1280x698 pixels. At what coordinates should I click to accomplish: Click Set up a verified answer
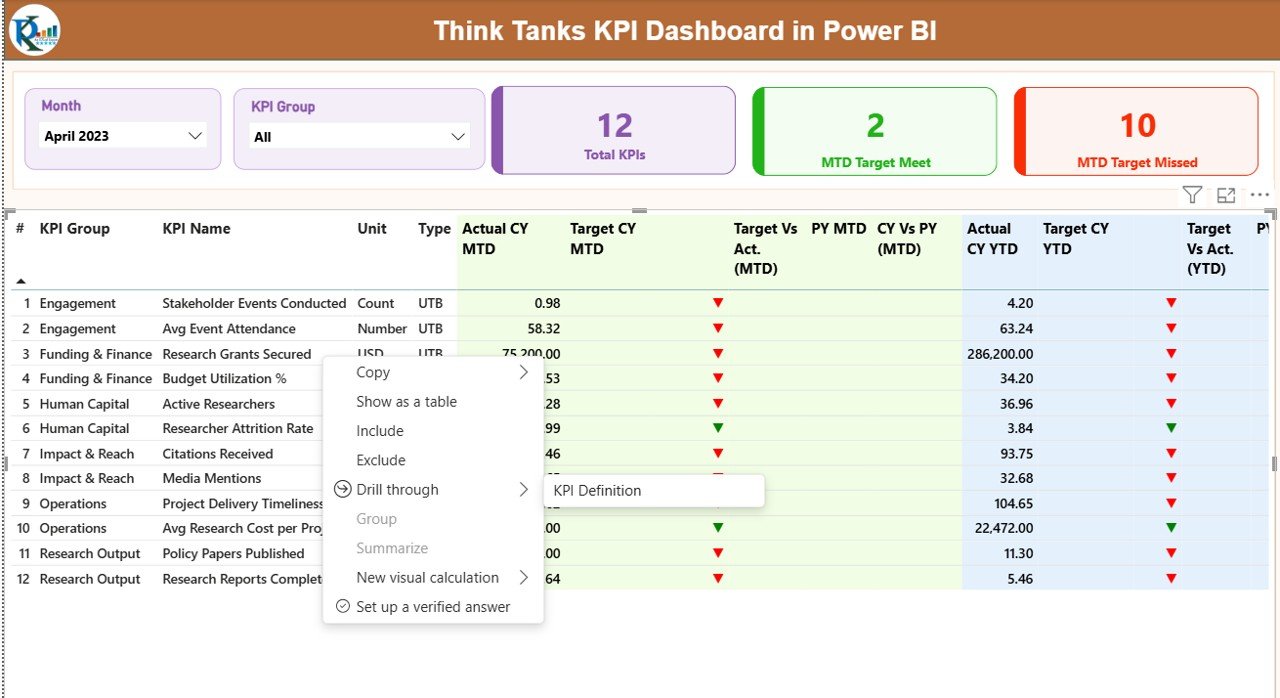point(432,607)
